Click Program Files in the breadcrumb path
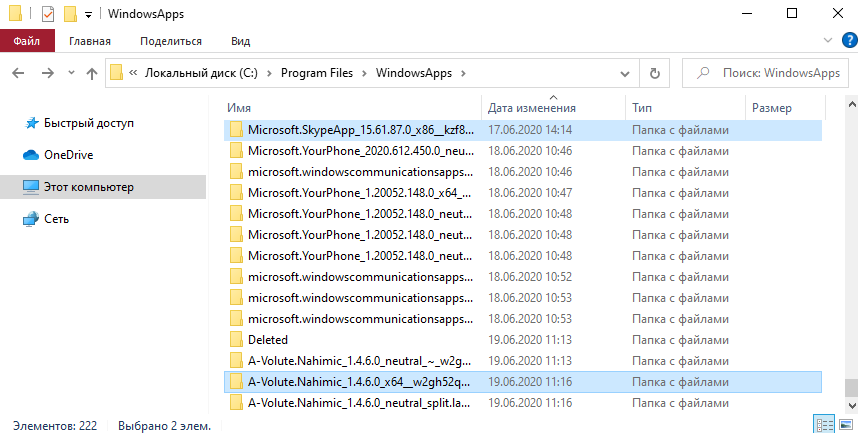Viewport: 858px width, 433px height. 316,73
